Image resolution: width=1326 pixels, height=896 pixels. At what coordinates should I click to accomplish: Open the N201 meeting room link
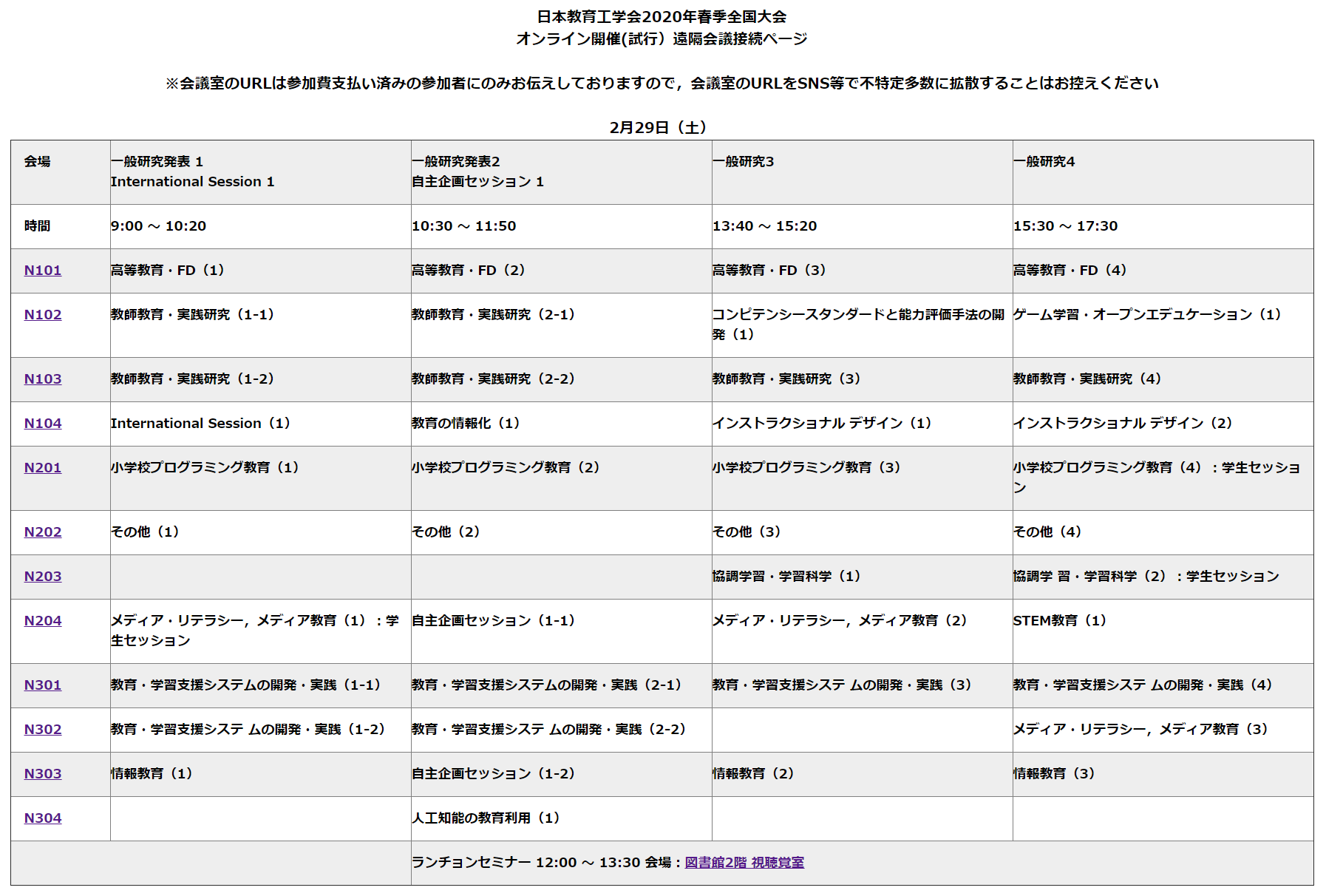point(43,468)
